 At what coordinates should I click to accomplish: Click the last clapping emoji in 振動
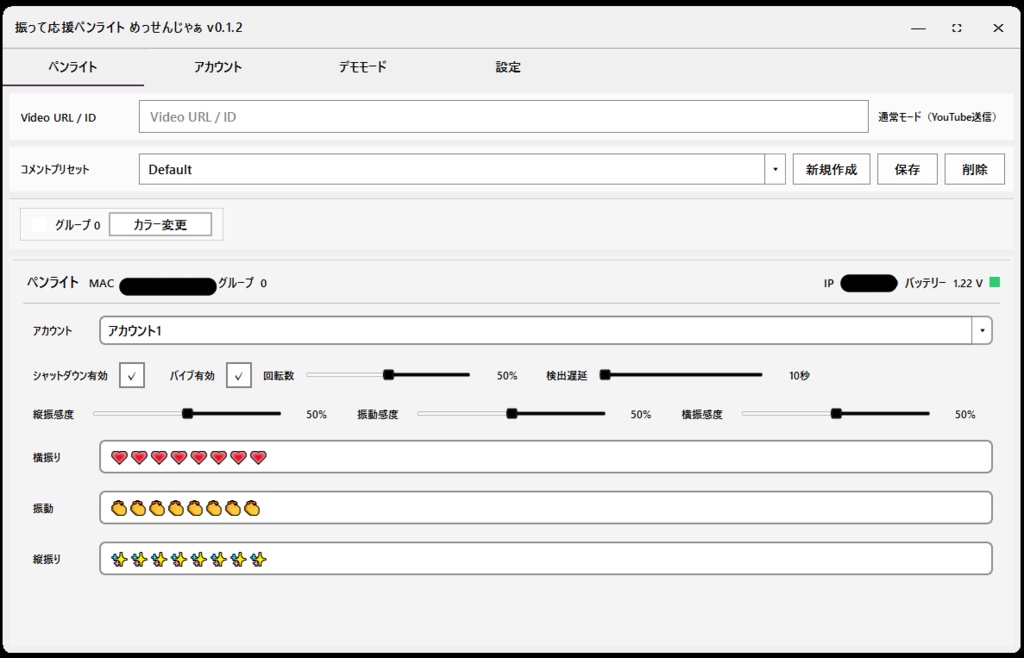(252, 508)
